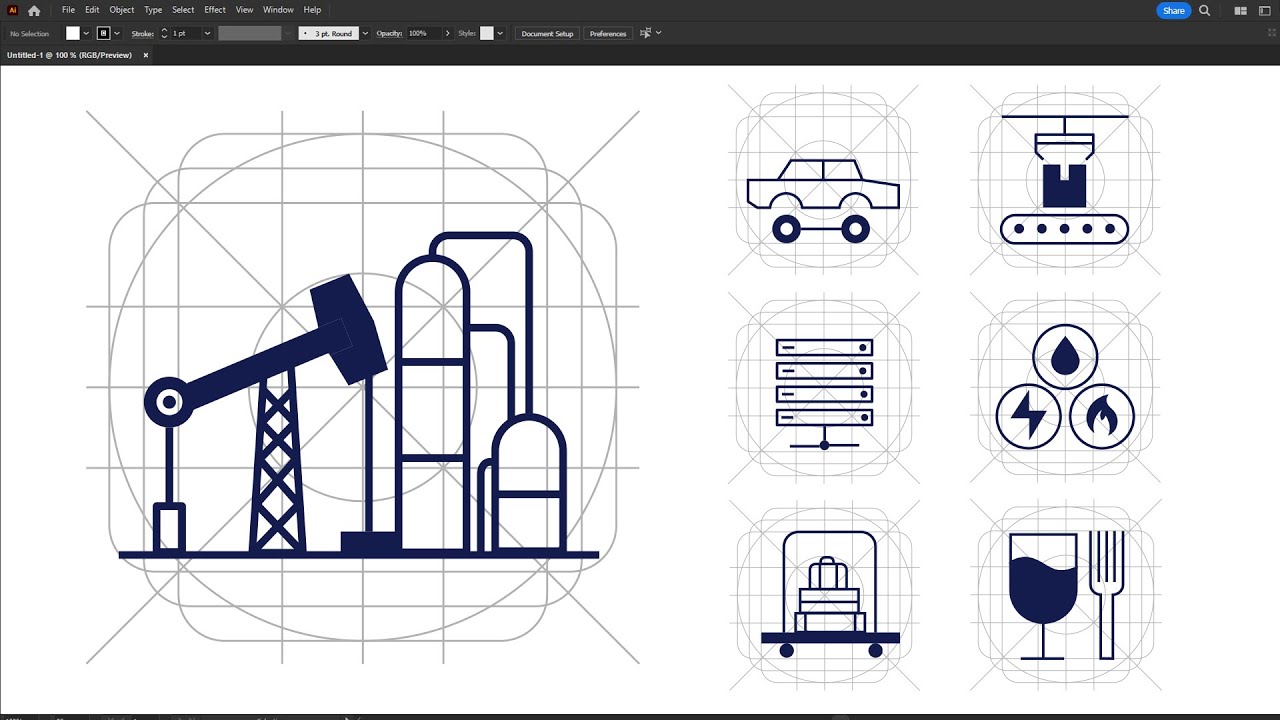Expand the opacity slider arrow
The image size is (1280, 720).
(x=447, y=33)
